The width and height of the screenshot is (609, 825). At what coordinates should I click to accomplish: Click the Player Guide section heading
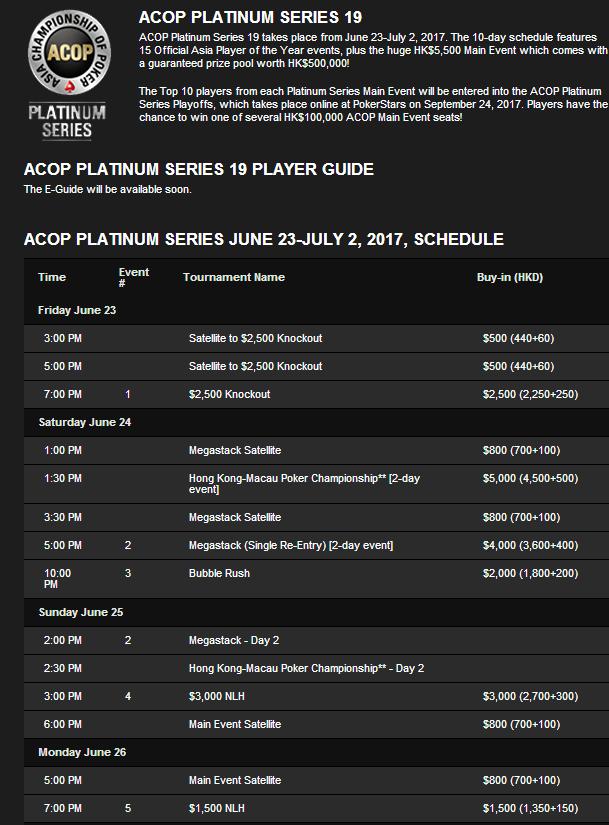click(x=198, y=169)
